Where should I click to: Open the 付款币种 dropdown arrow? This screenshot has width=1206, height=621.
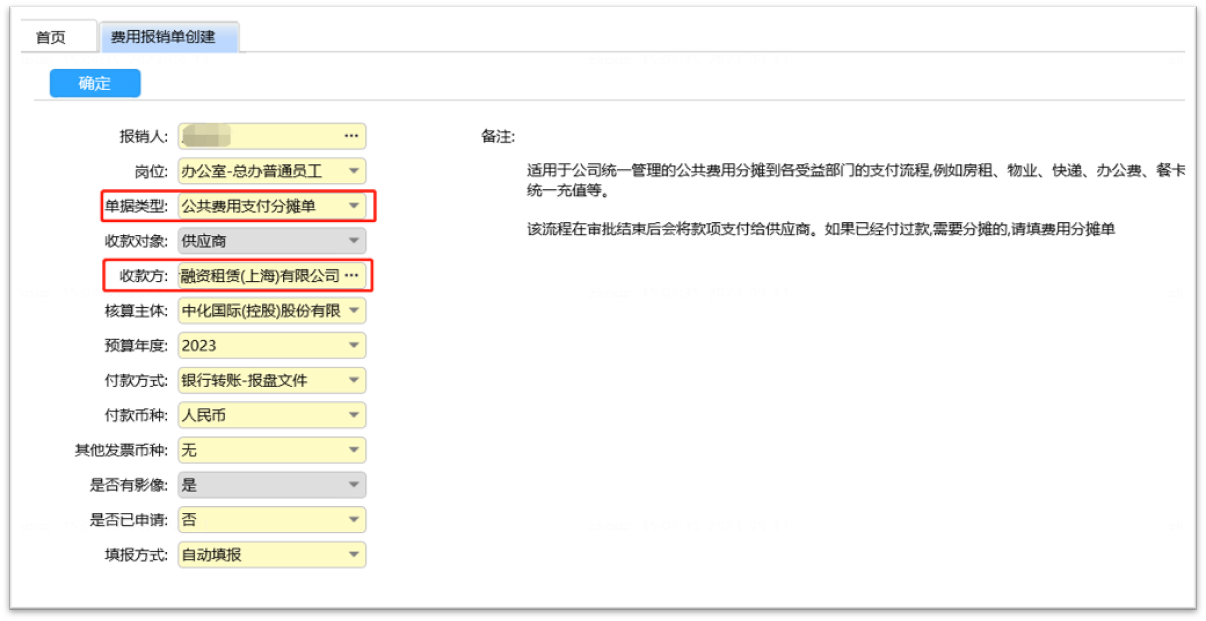click(x=353, y=415)
